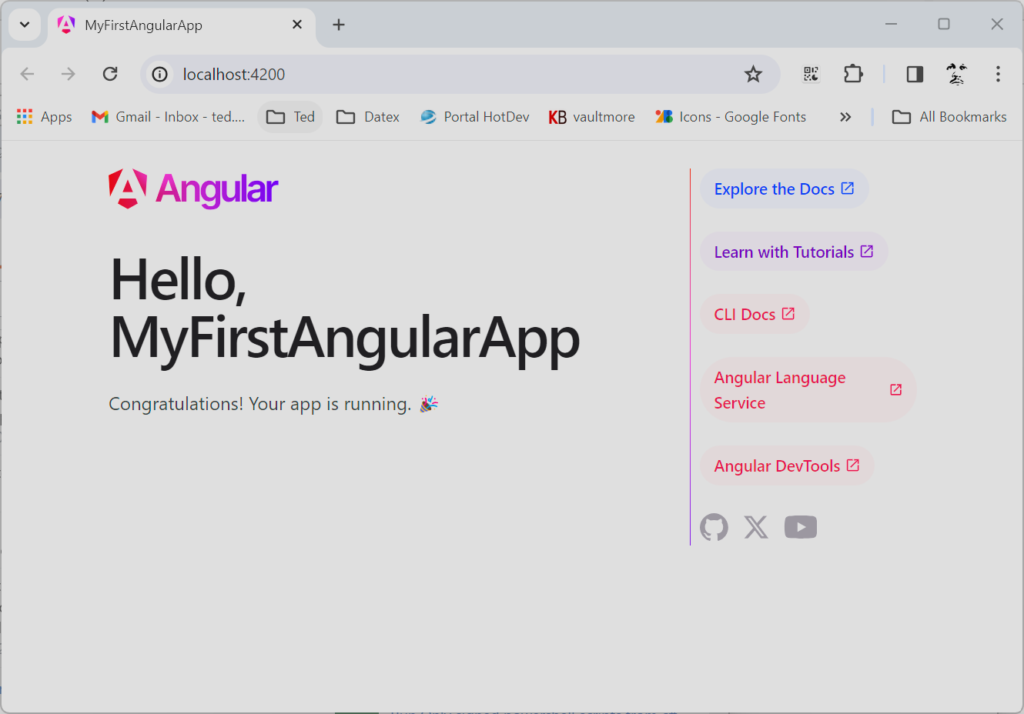This screenshot has width=1024, height=714.
Task: Close the MyFirstAngularApp tab
Action: [x=297, y=25]
